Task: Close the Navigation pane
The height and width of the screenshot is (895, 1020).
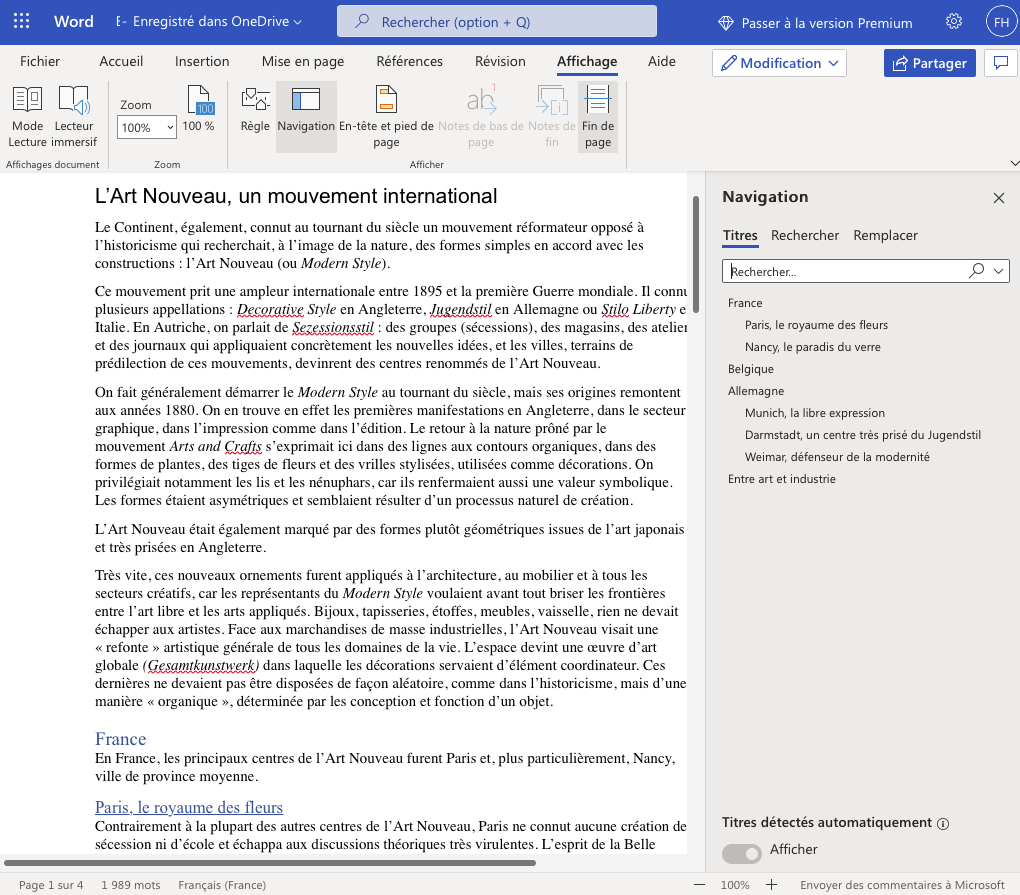Action: (999, 198)
